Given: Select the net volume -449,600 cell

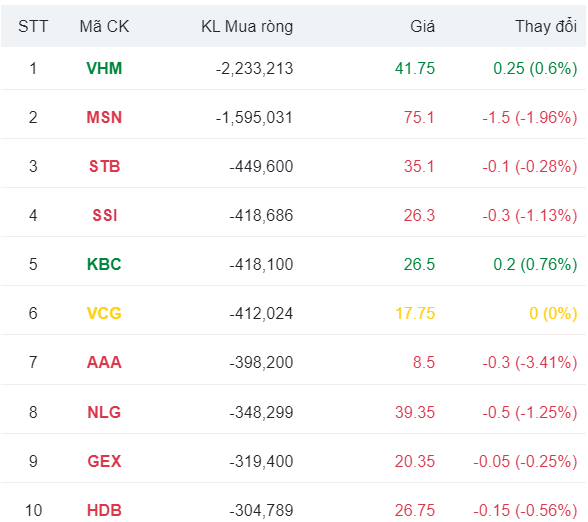Looking at the screenshot, I should pyautogui.click(x=261, y=167).
